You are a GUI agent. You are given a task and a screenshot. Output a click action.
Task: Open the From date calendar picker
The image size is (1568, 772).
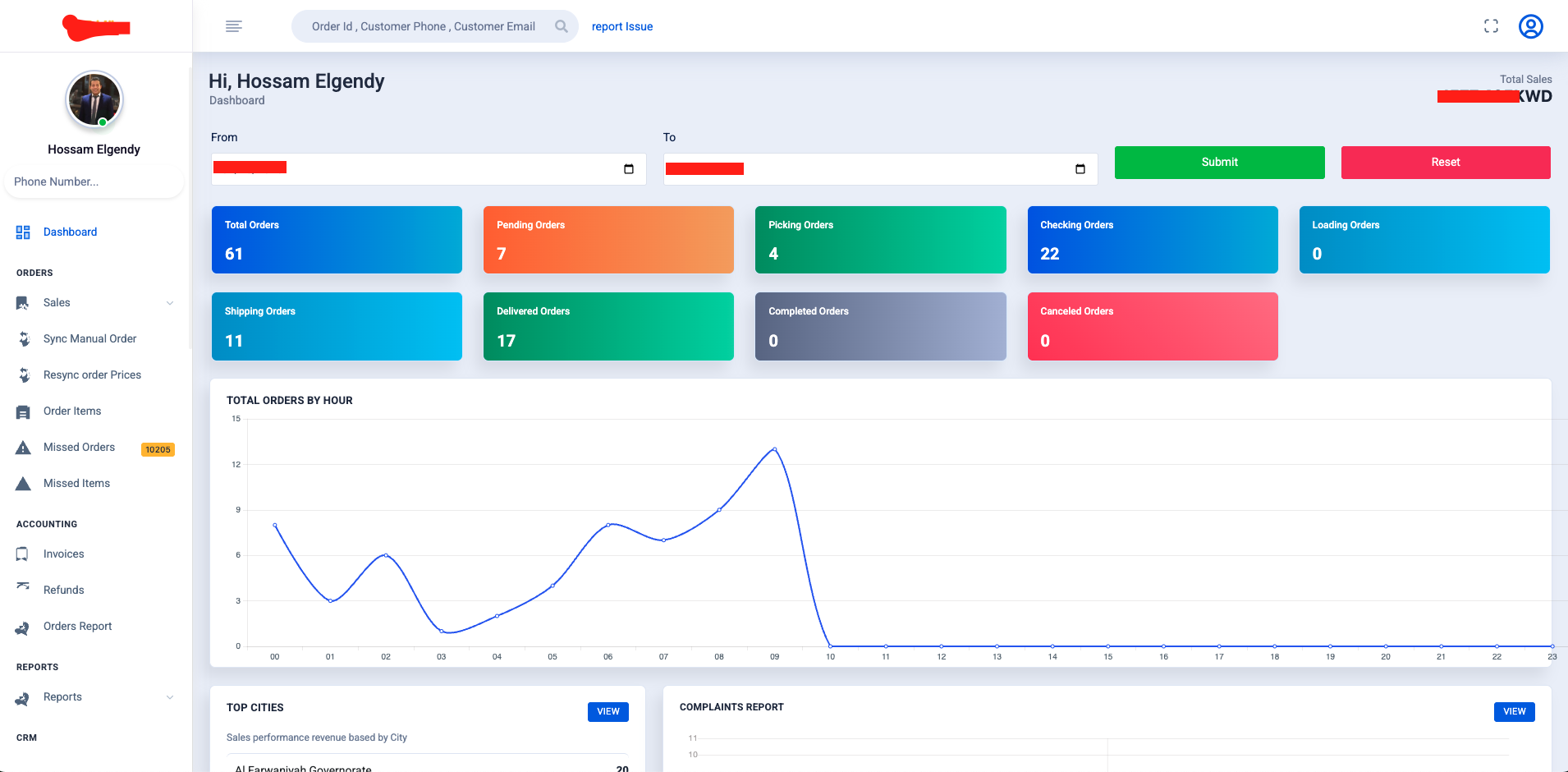click(629, 169)
